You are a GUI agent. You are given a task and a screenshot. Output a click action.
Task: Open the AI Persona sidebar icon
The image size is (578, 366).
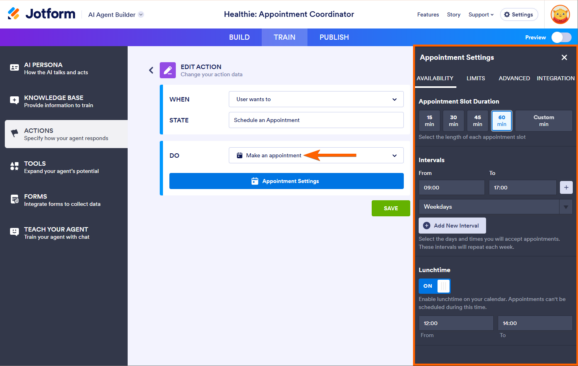tap(14, 68)
